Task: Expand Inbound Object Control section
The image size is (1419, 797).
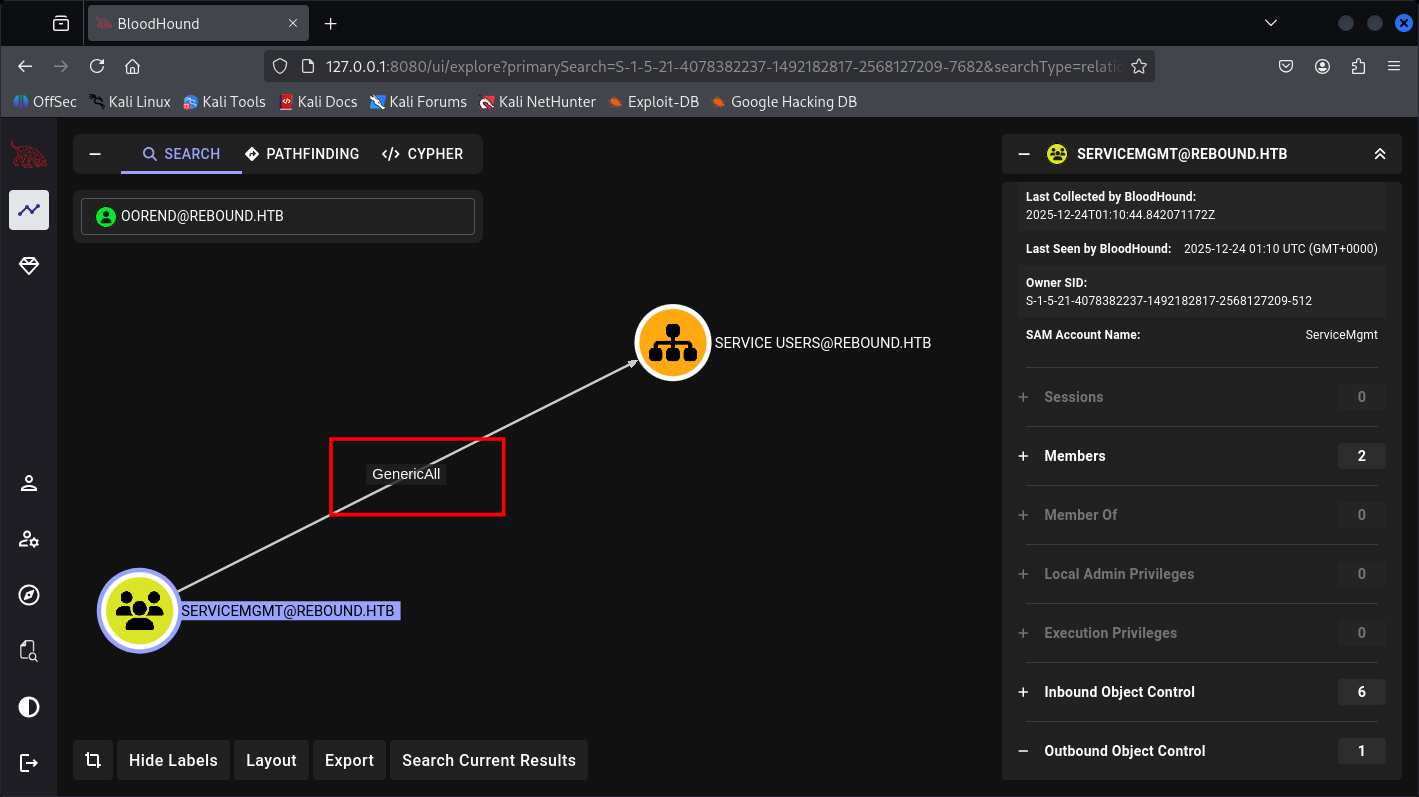Action: (1023, 692)
